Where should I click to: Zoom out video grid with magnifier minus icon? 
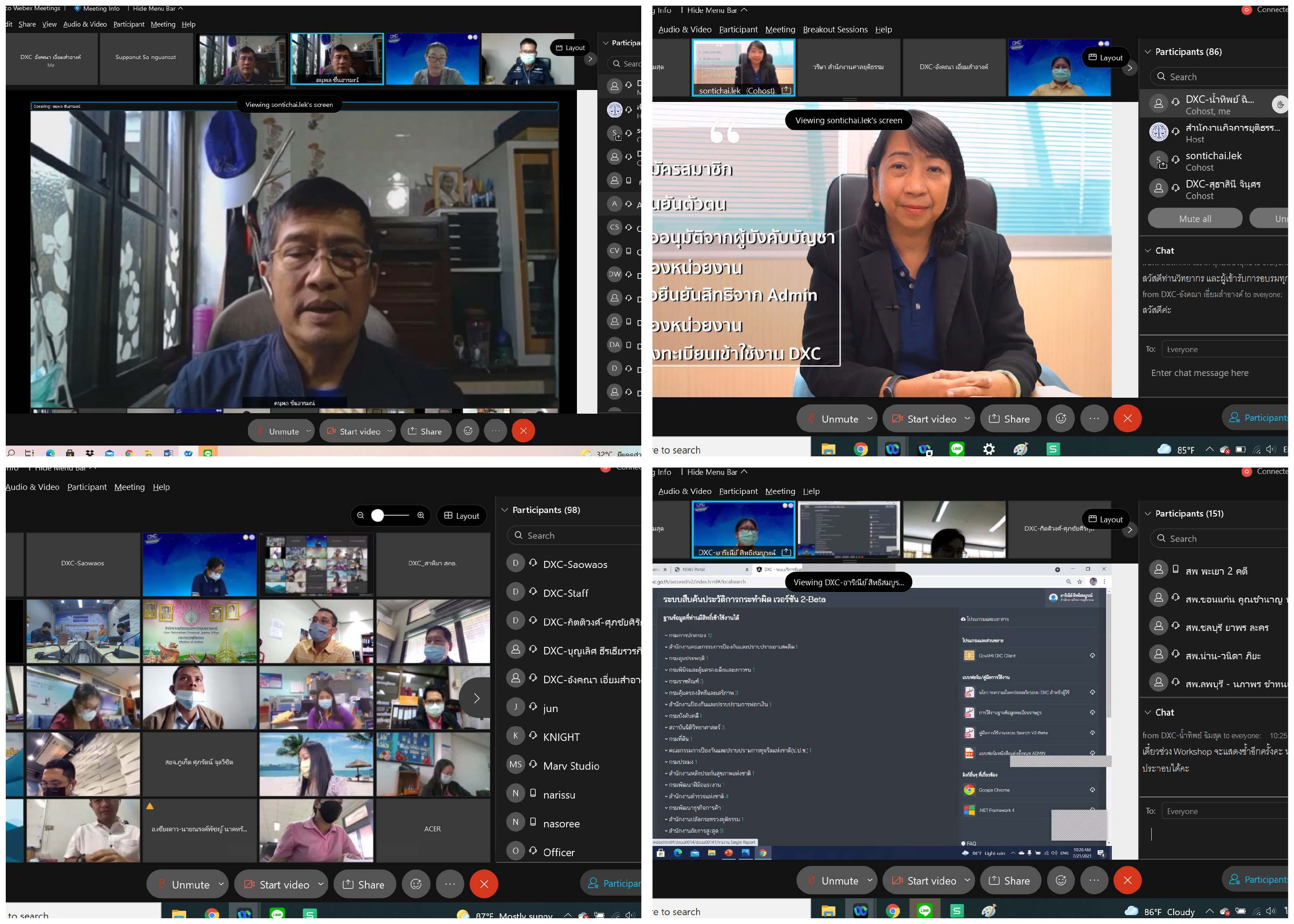pyautogui.click(x=360, y=516)
